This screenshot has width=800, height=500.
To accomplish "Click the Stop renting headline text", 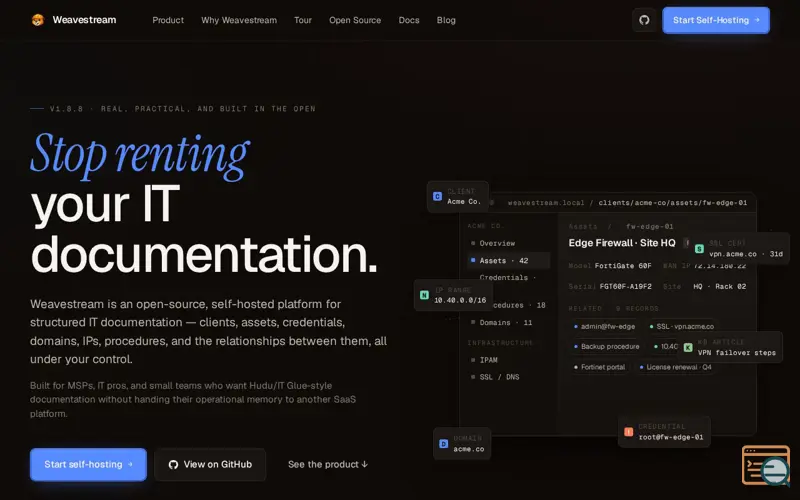I will click(140, 155).
